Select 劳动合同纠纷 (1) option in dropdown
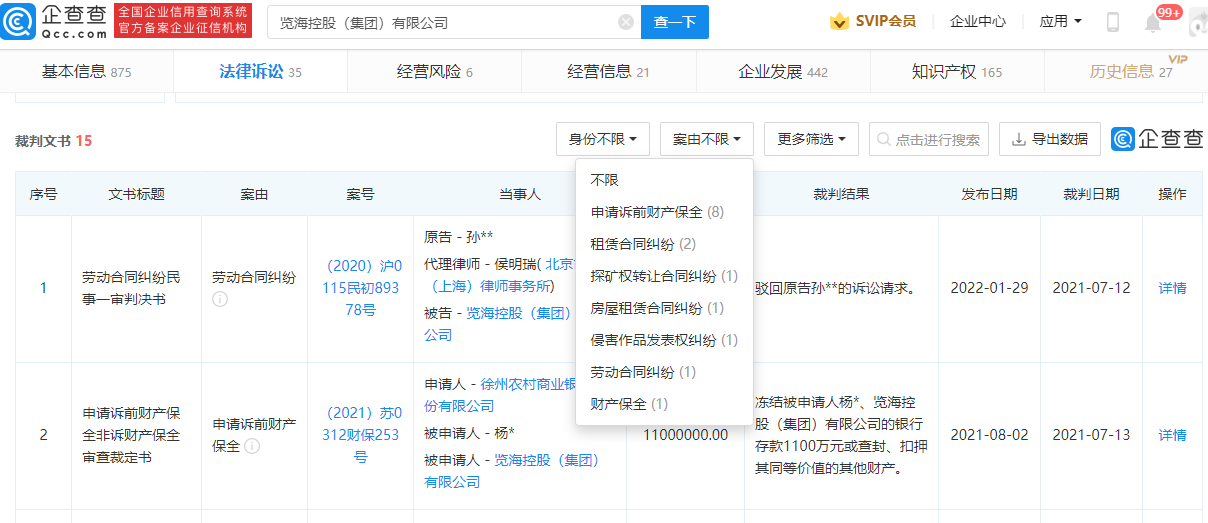This screenshot has height=523, width=1208. [664, 372]
